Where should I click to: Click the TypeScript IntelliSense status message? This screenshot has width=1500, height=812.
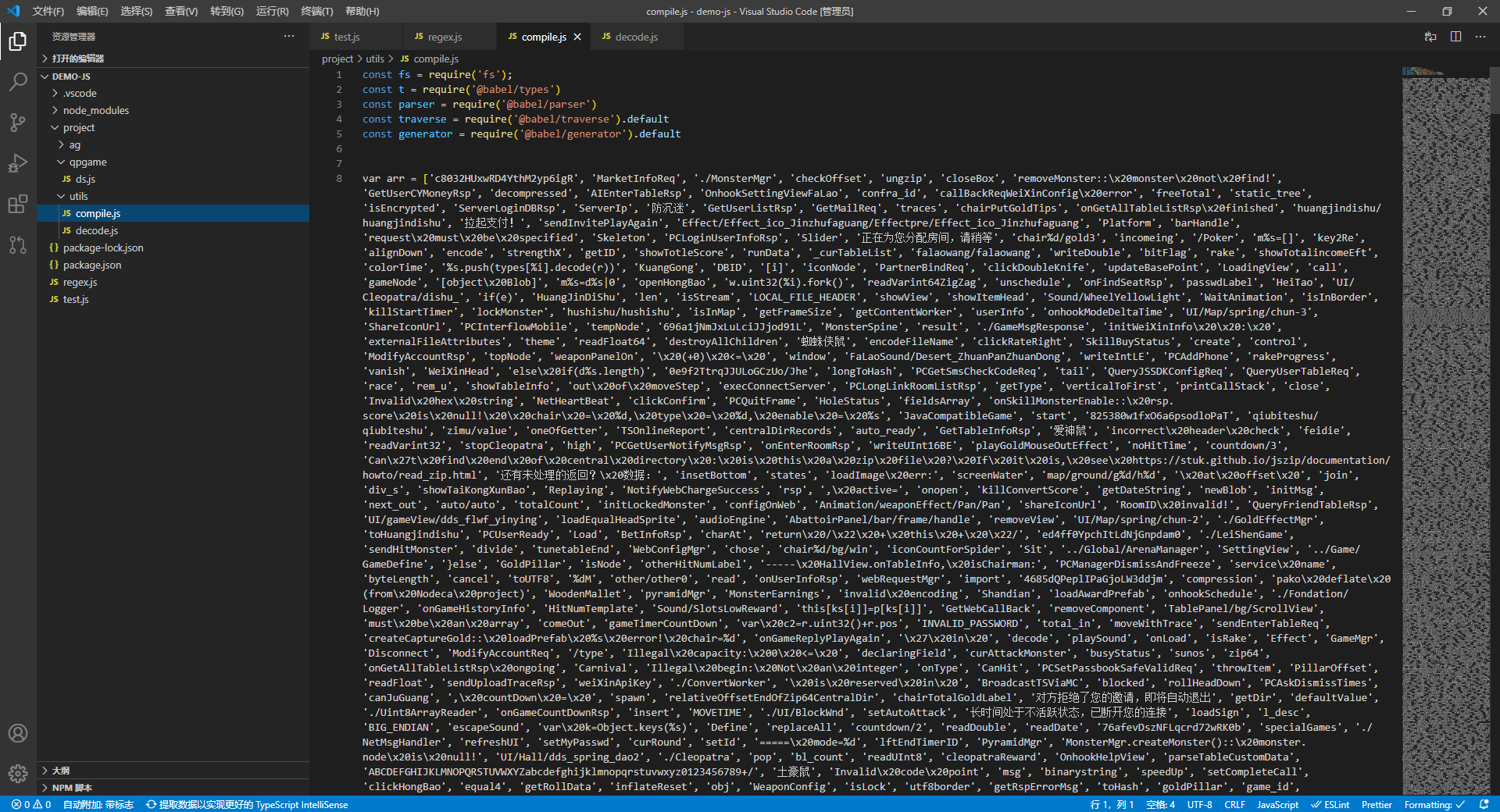coord(247,804)
